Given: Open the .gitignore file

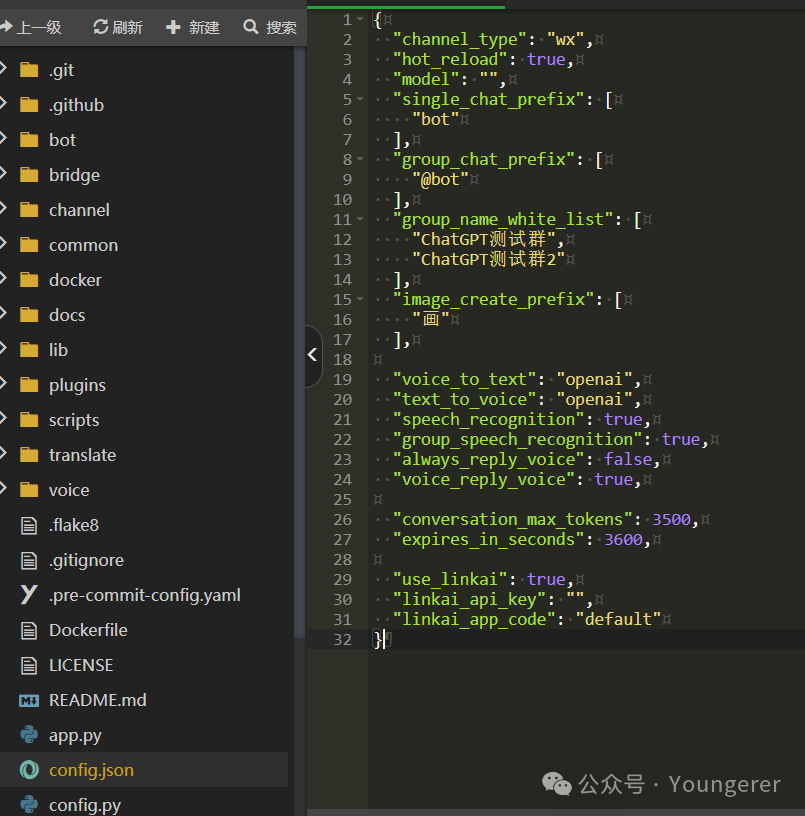Looking at the screenshot, I should coord(86,560).
